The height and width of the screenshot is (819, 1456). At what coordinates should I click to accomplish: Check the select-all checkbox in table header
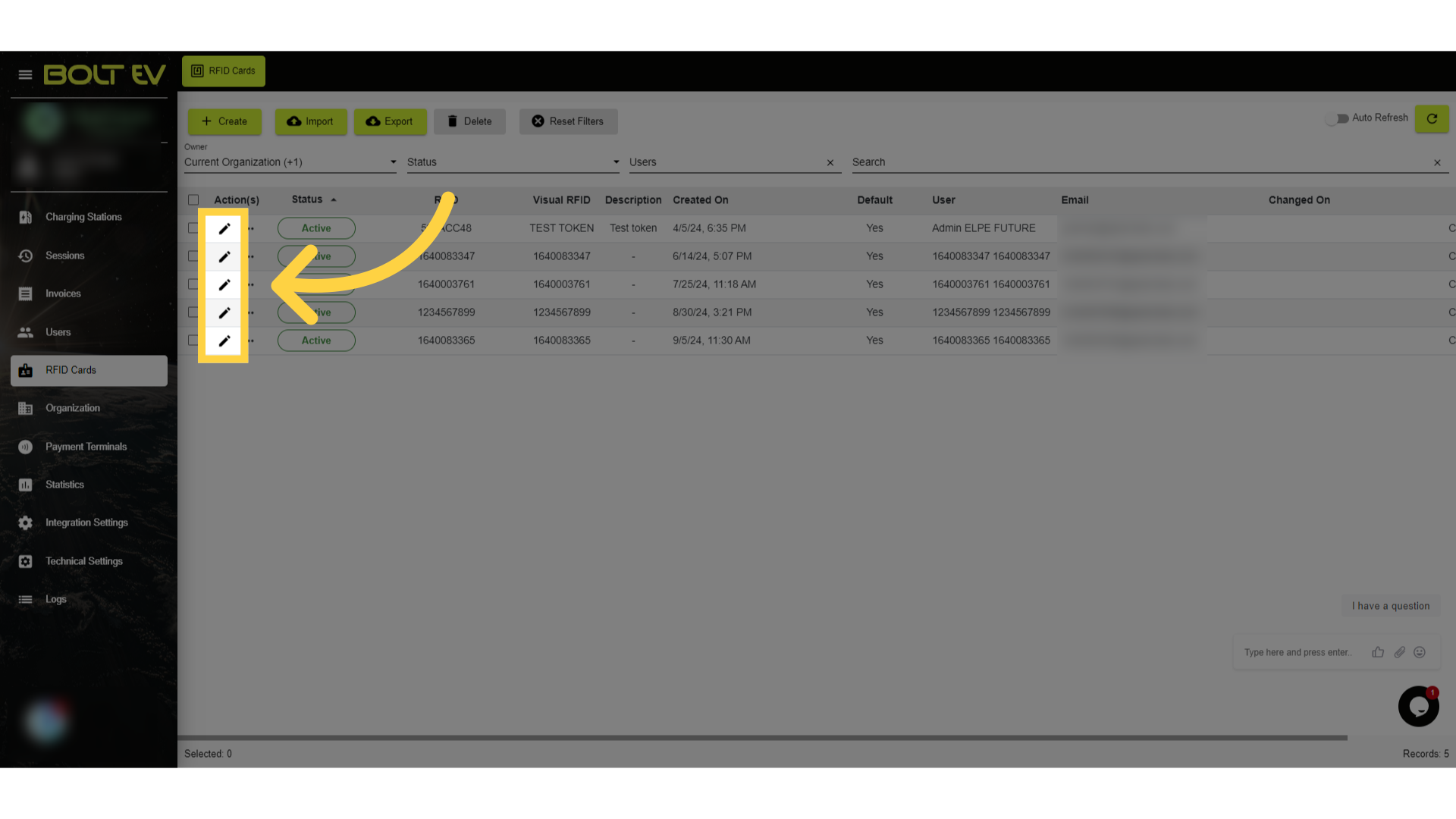[193, 200]
